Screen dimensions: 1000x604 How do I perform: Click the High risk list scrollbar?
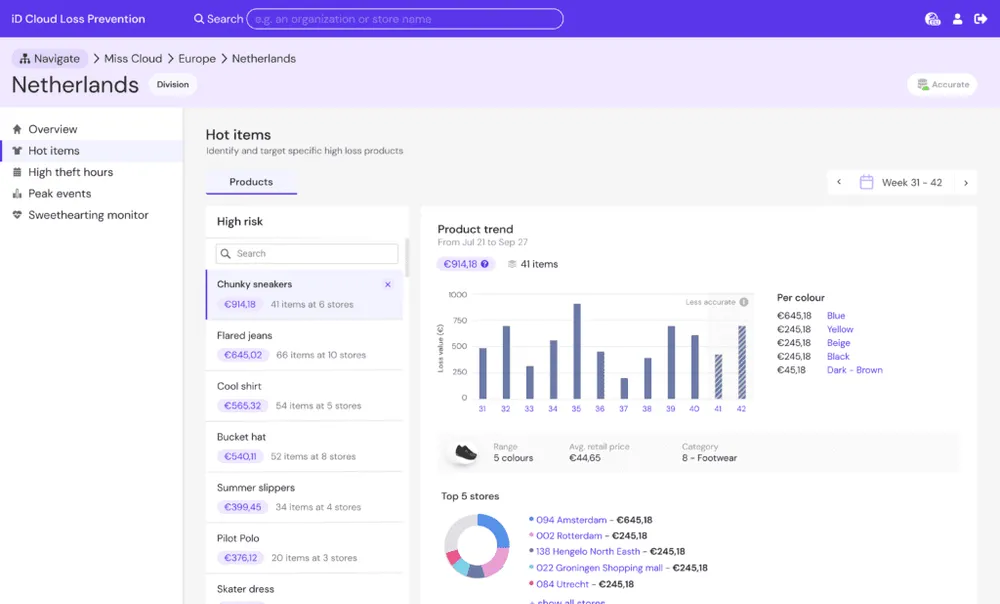tap(407, 258)
